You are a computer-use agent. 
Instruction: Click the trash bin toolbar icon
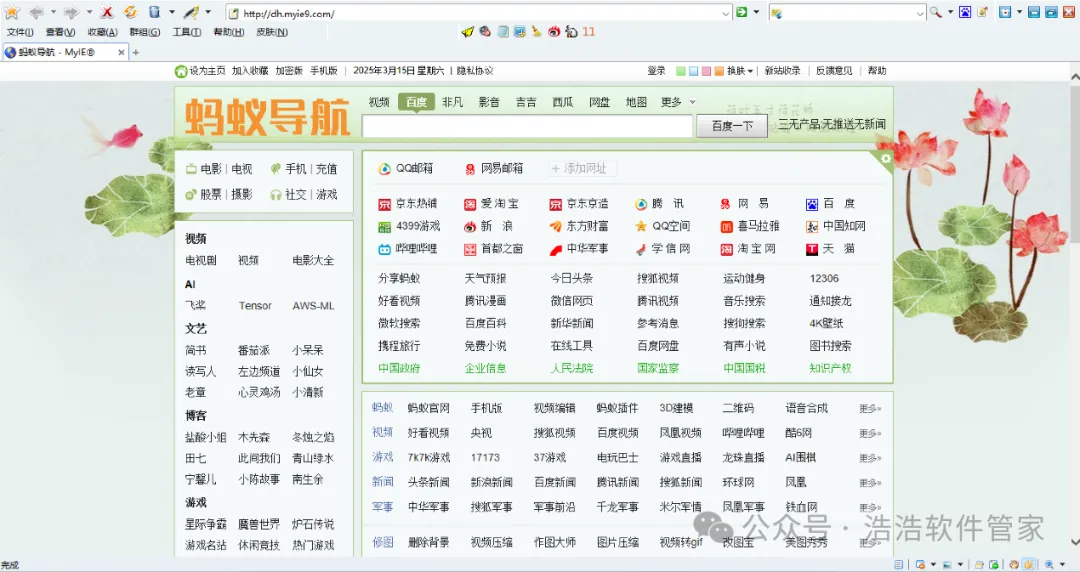[x=154, y=12]
